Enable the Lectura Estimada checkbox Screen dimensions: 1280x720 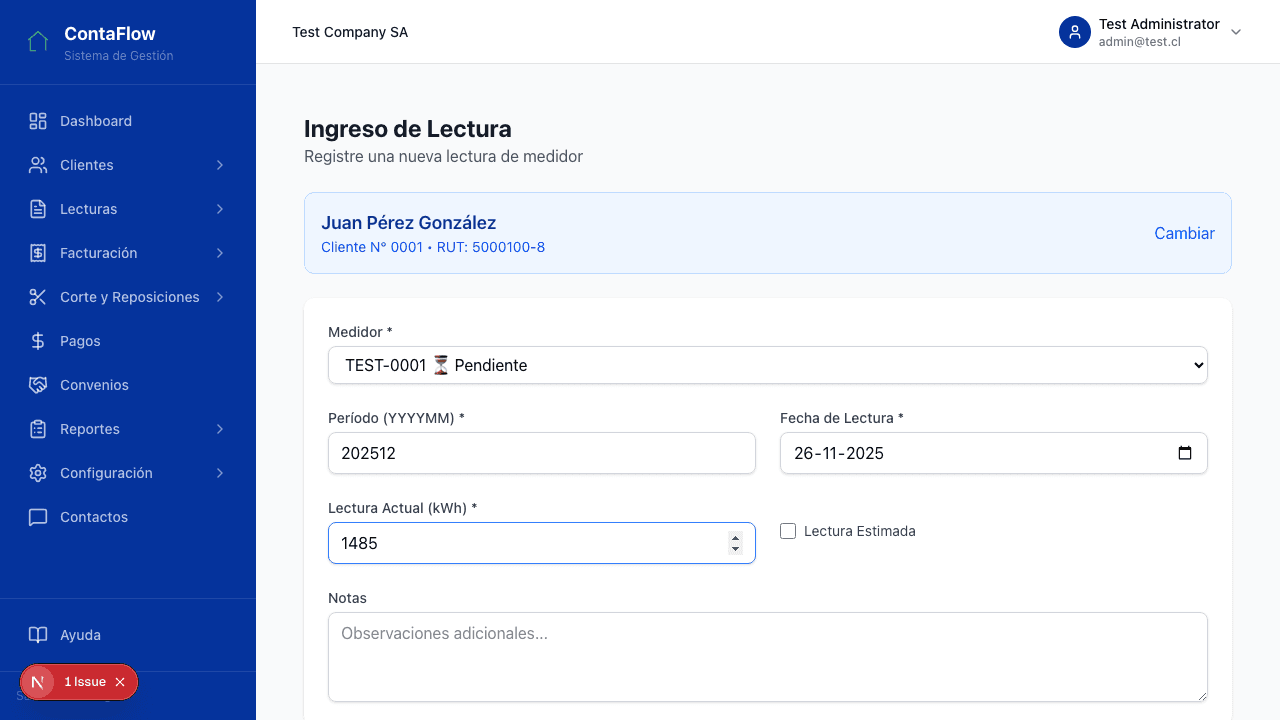[x=788, y=531]
